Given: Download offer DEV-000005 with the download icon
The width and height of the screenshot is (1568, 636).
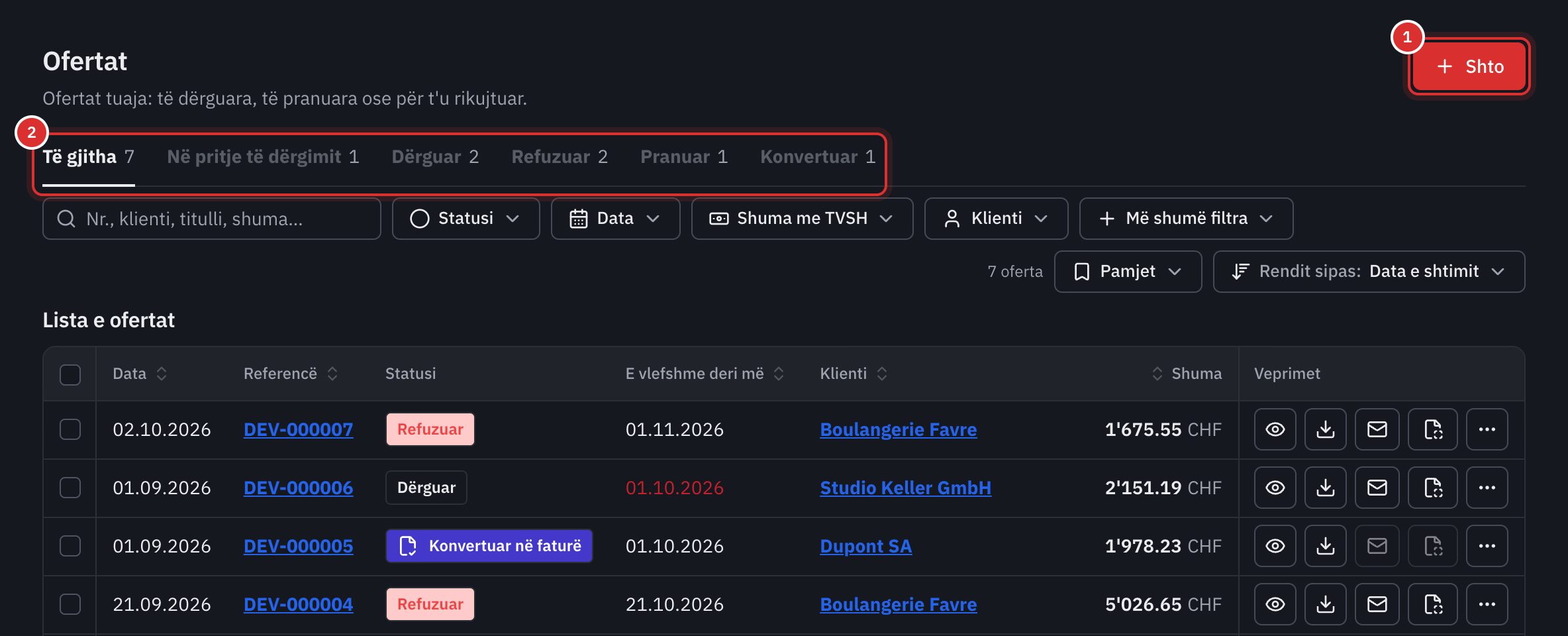Looking at the screenshot, I should tap(1325, 546).
